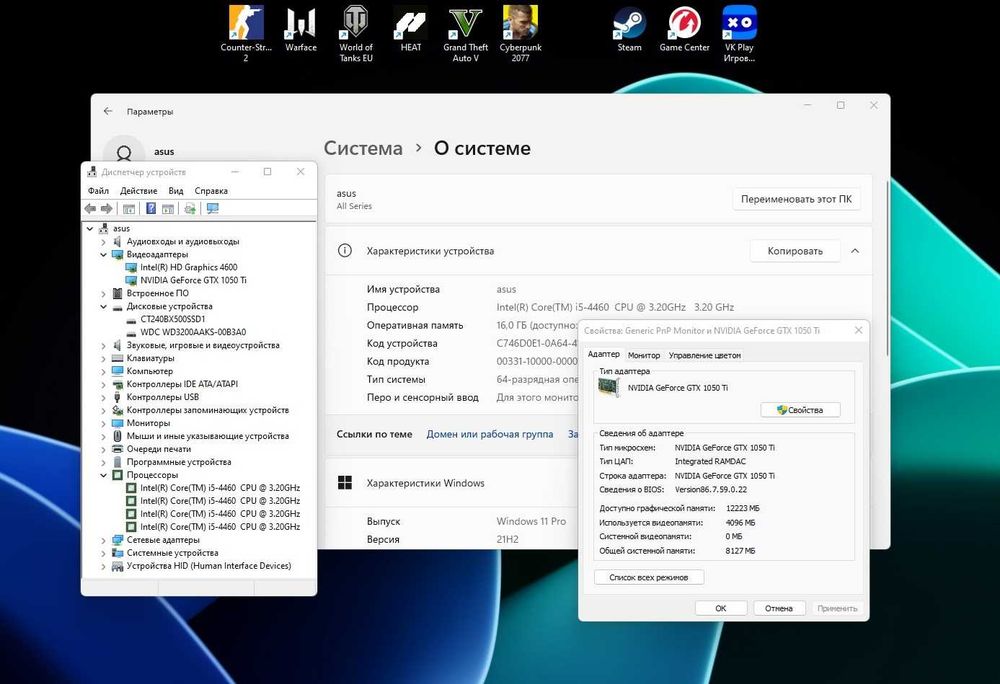Close the adapter properties dialog
The width and height of the screenshot is (1000, 684).
coord(858,330)
